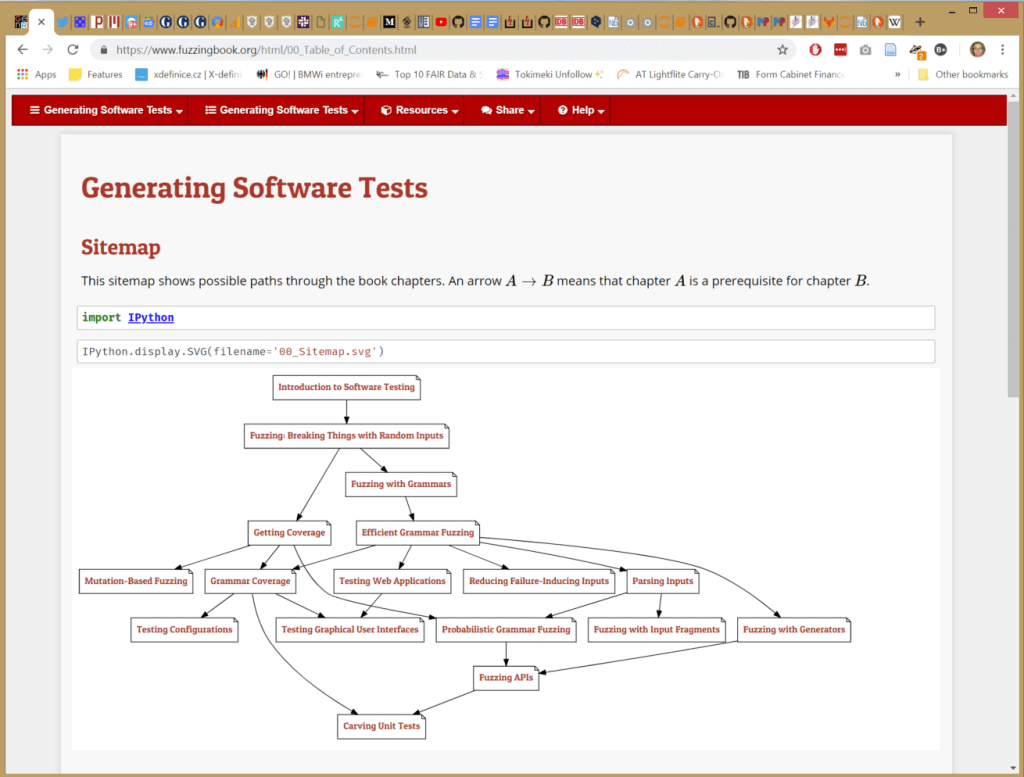Click the AdBlock hand extension icon

[x=815, y=48]
